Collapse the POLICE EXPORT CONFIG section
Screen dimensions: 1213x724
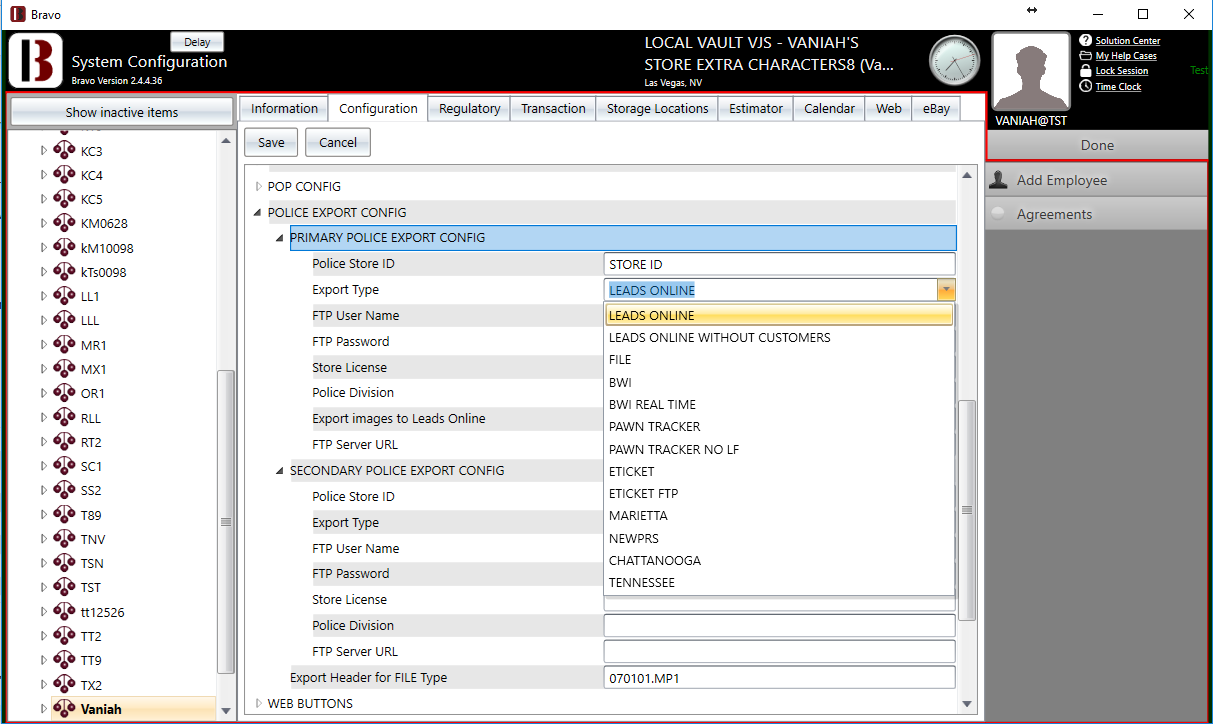[x=260, y=213]
